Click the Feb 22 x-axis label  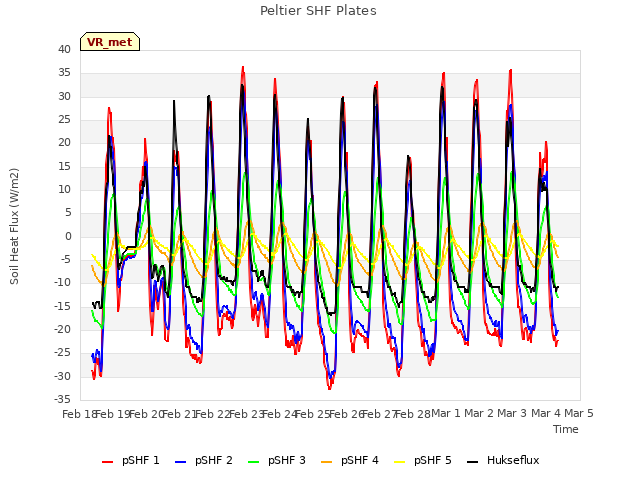[212, 414]
